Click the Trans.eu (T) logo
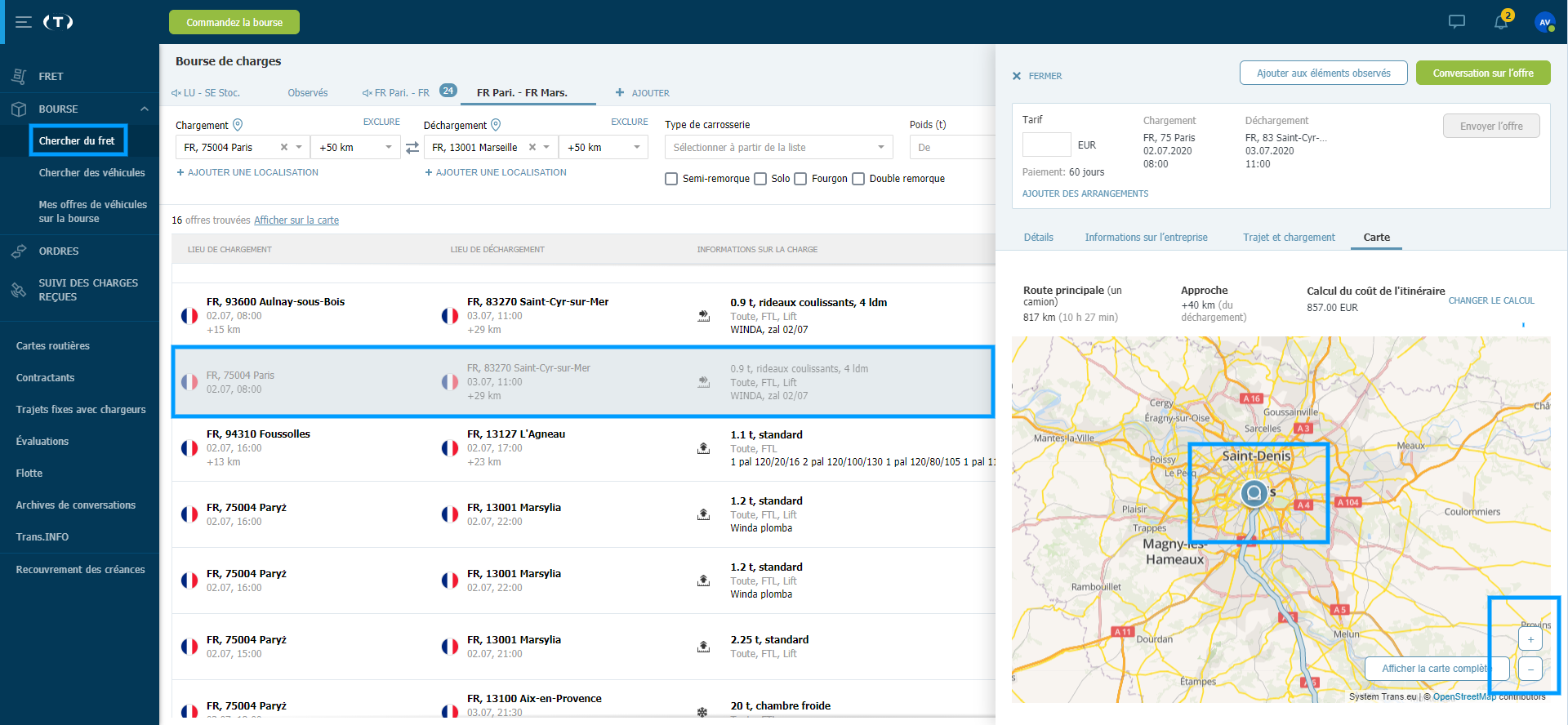Screen dimensions: 1568x725 click(x=58, y=22)
